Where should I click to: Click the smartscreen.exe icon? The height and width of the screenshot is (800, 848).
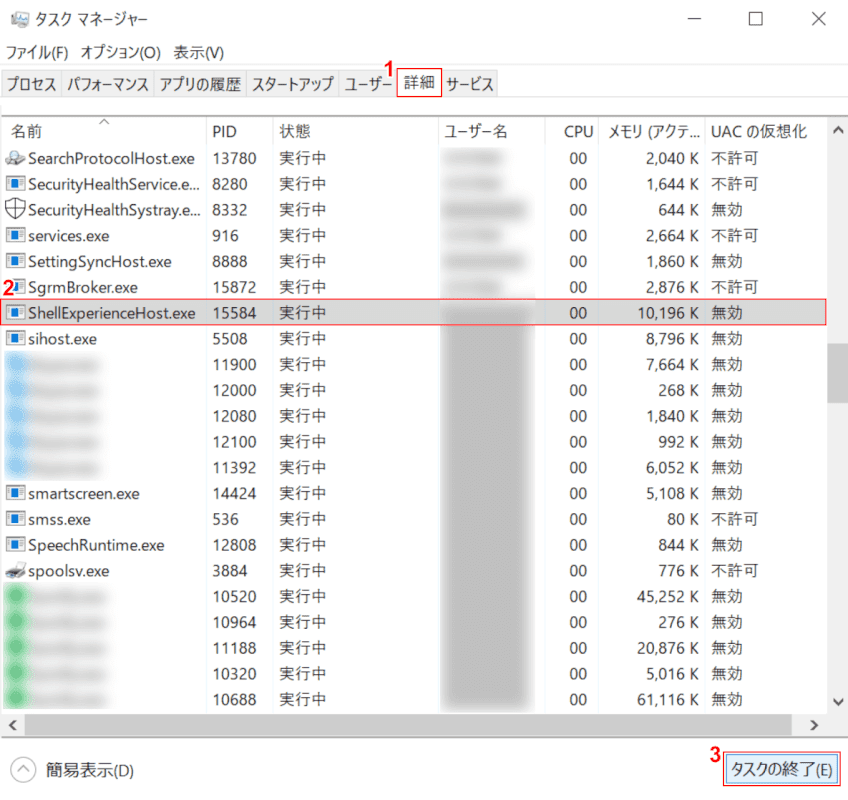coord(15,493)
